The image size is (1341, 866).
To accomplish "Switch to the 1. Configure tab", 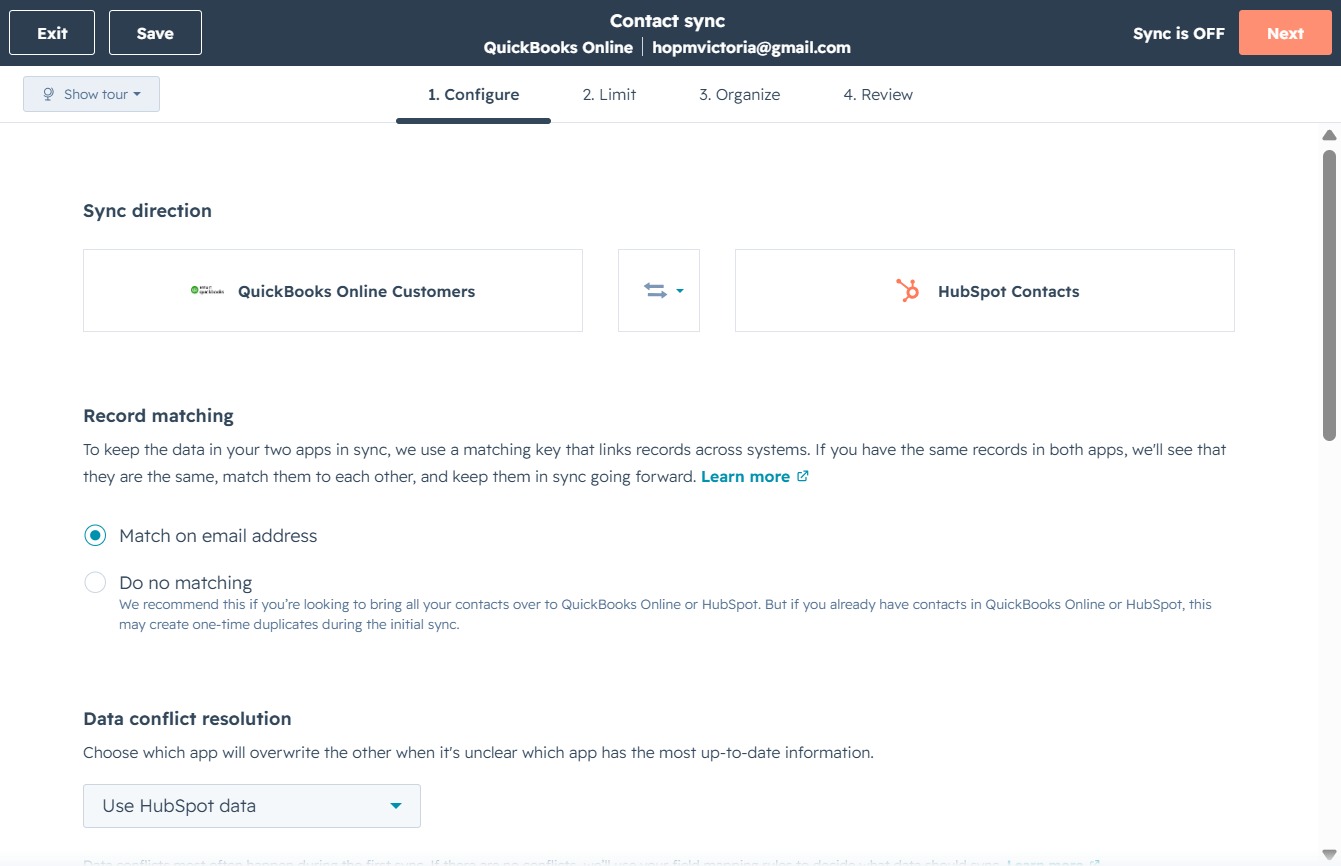I will pos(473,95).
